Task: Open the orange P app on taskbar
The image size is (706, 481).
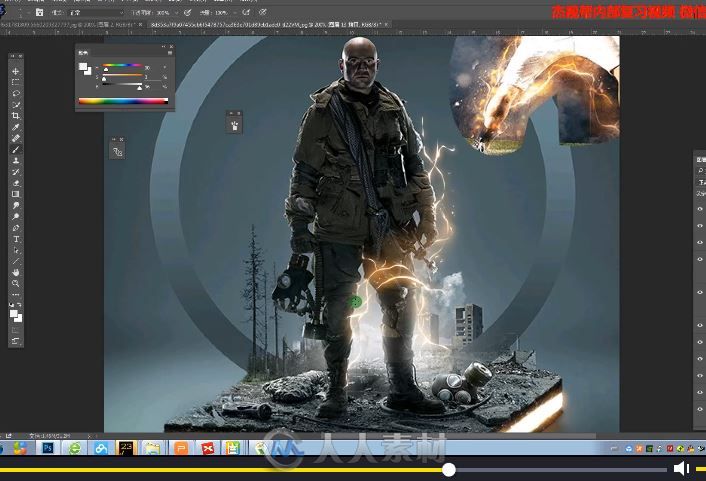Action: 181,448
